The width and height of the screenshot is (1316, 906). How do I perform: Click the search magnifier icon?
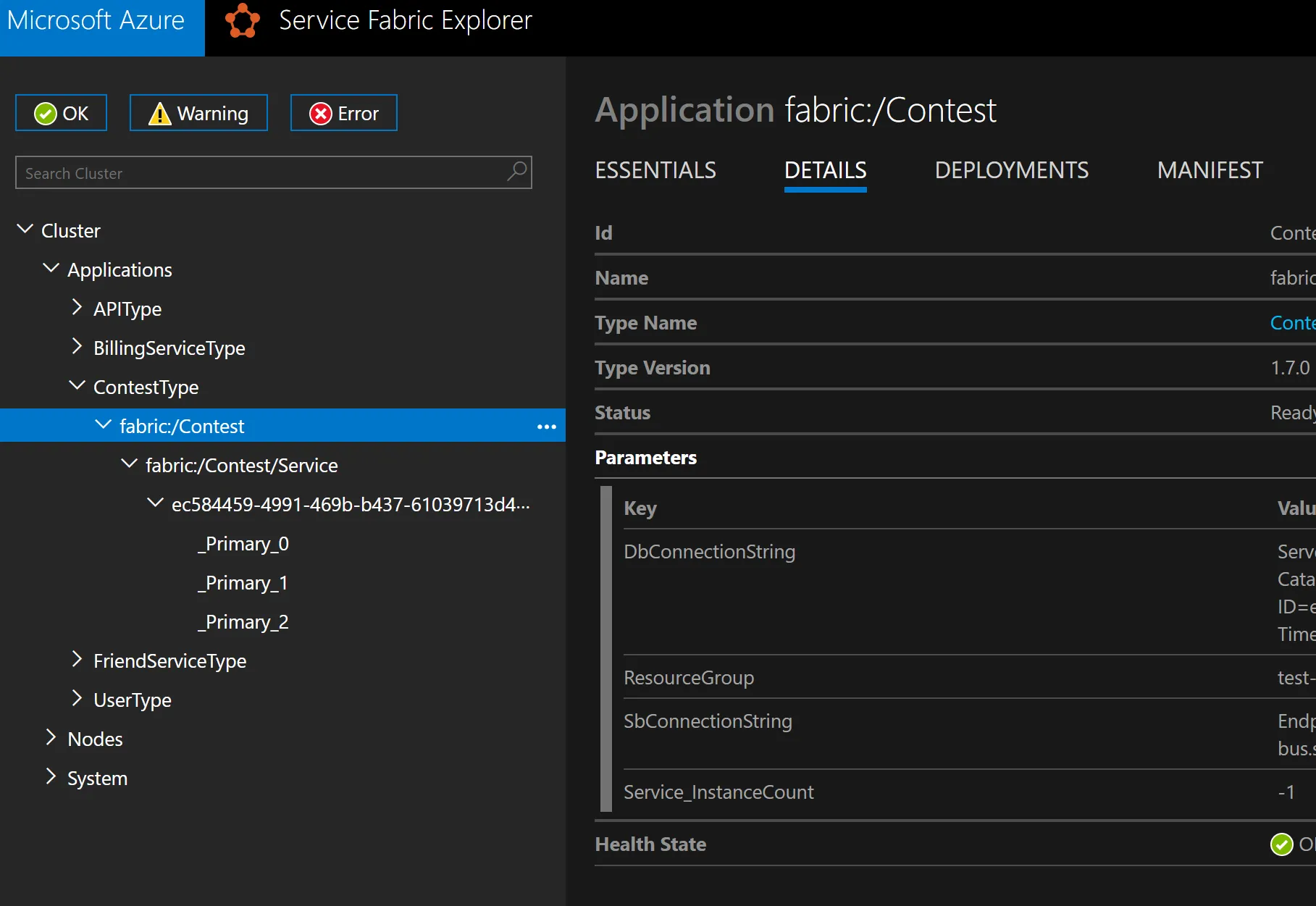coord(517,172)
